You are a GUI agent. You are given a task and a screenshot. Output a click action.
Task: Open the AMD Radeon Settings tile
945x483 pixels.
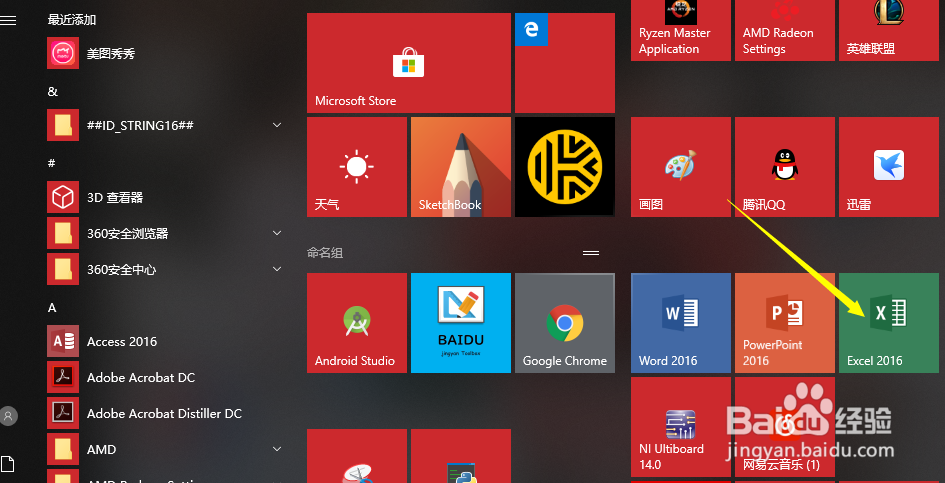(785, 30)
